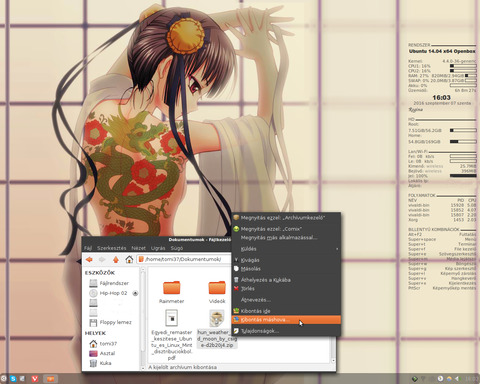This screenshot has width=480, height=384.
Task: Click the Rainmeter folder name label
Action: click(x=172, y=301)
